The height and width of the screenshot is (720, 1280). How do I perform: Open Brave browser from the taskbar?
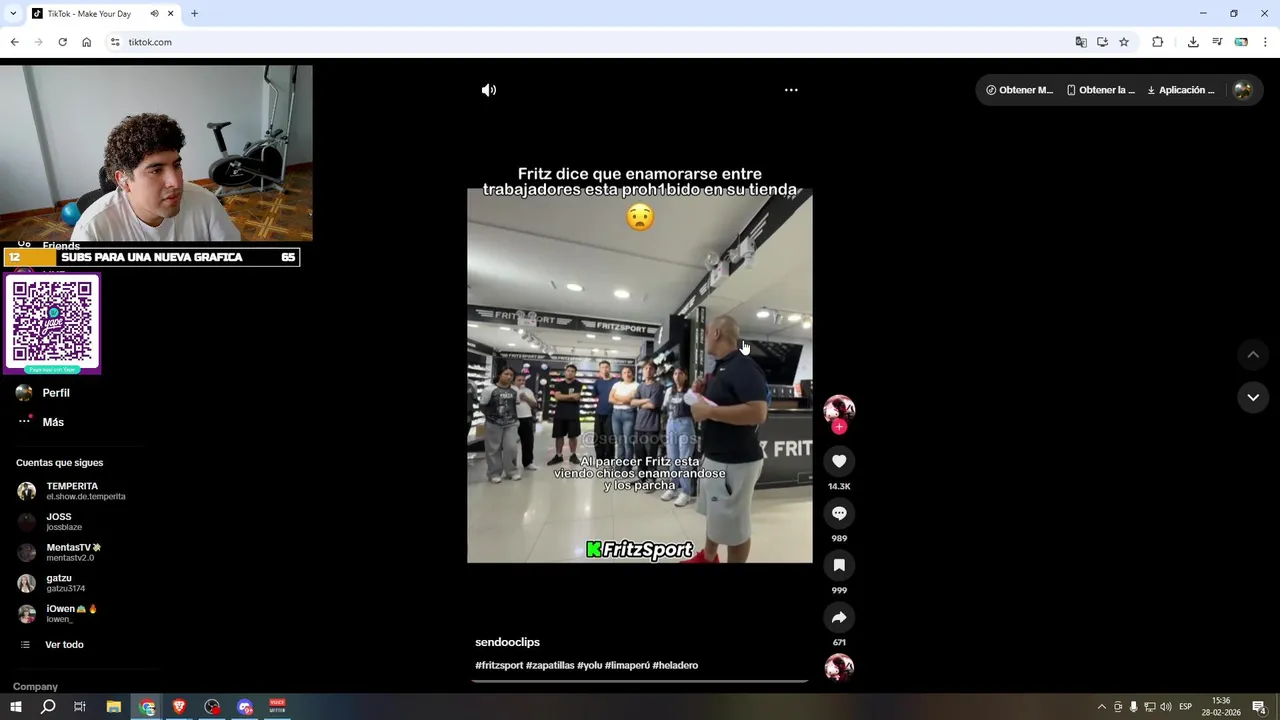pos(179,707)
